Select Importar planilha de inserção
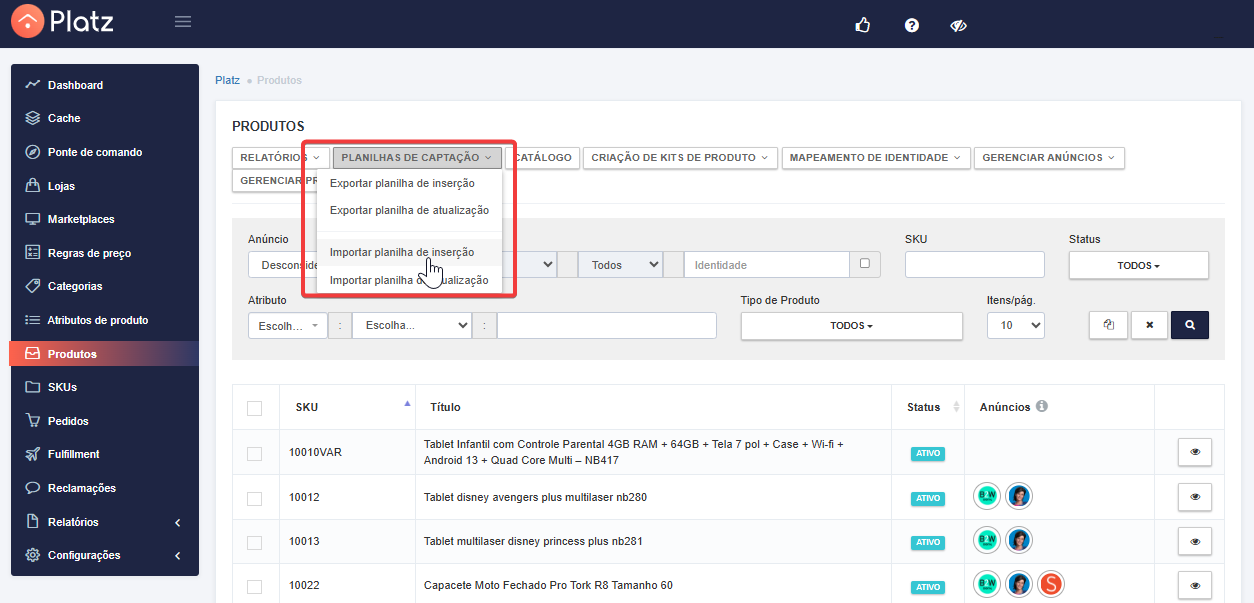The width and height of the screenshot is (1254, 603). (x=402, y=253)
